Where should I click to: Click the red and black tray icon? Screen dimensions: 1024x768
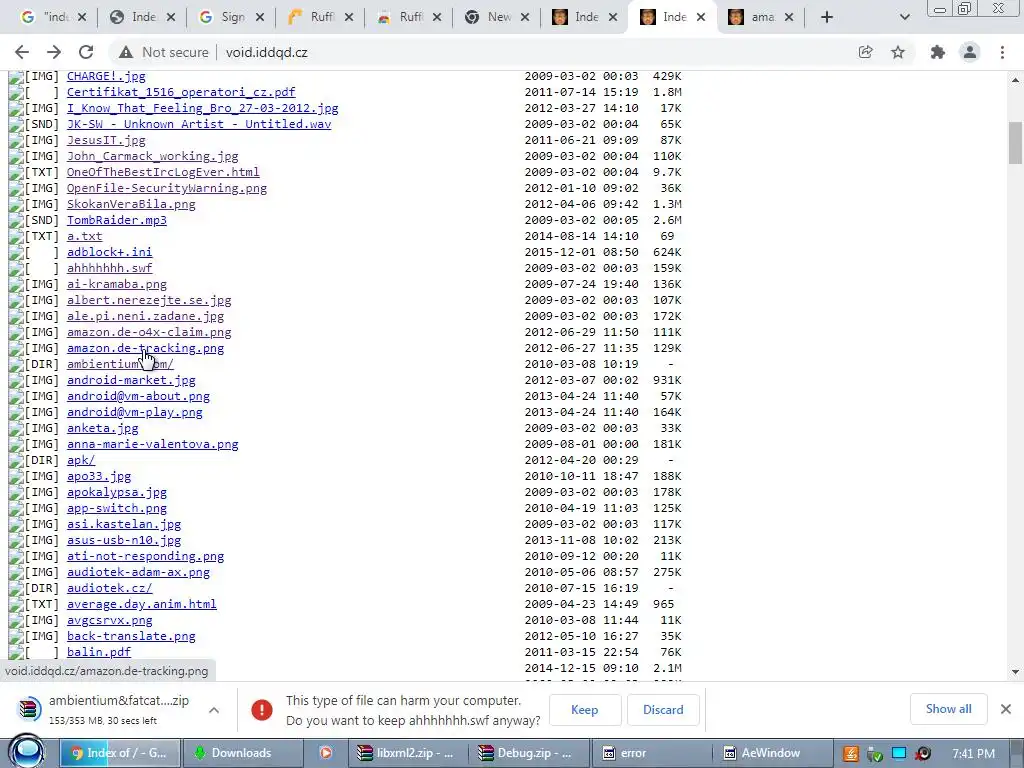tap(923, 754)
